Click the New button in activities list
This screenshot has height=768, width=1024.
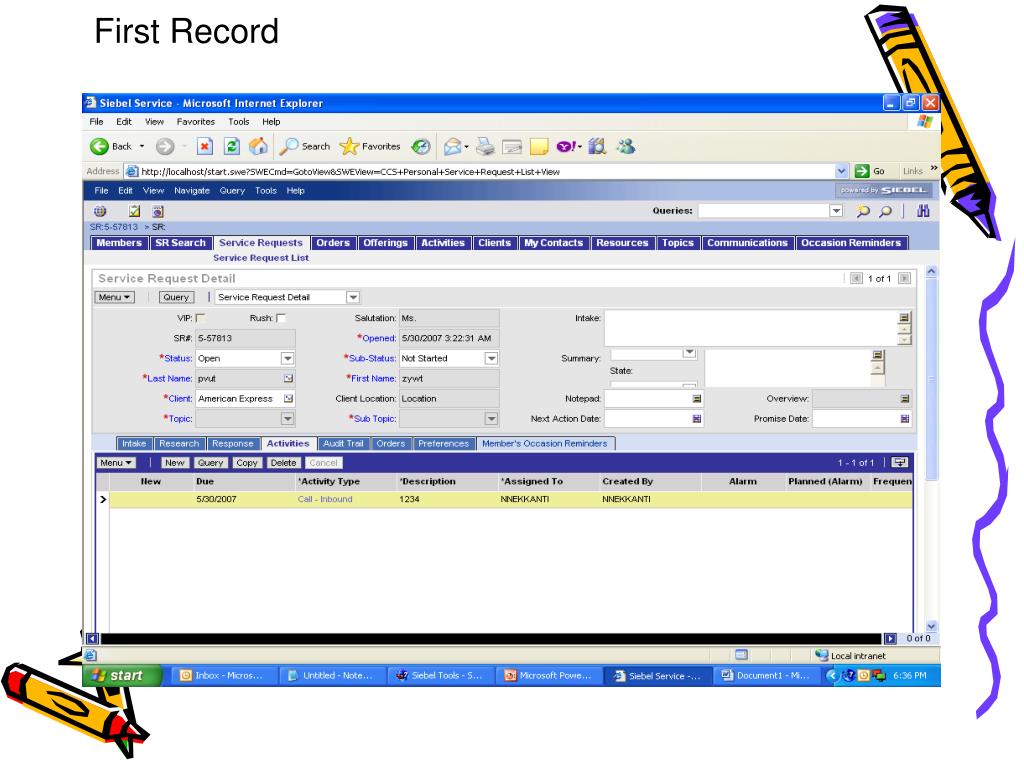174,462
